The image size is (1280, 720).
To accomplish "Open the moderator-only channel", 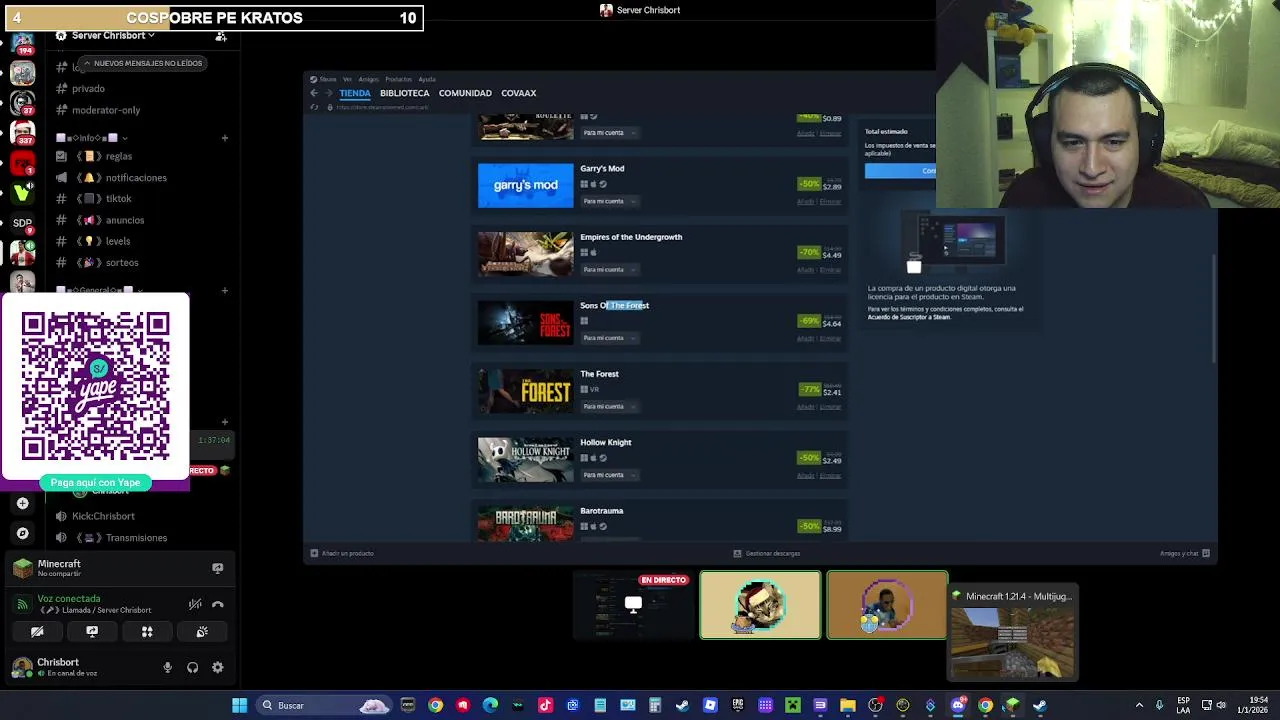I will [105, 110].
